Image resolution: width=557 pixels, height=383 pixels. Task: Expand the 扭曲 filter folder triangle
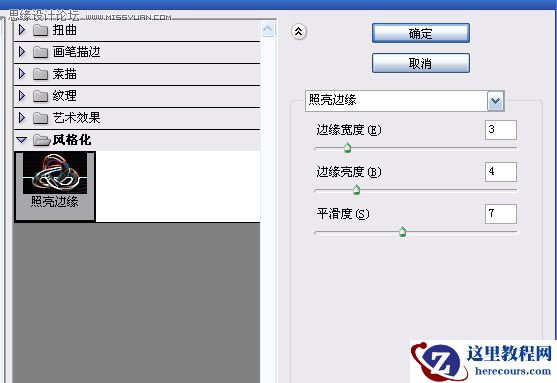22,30
